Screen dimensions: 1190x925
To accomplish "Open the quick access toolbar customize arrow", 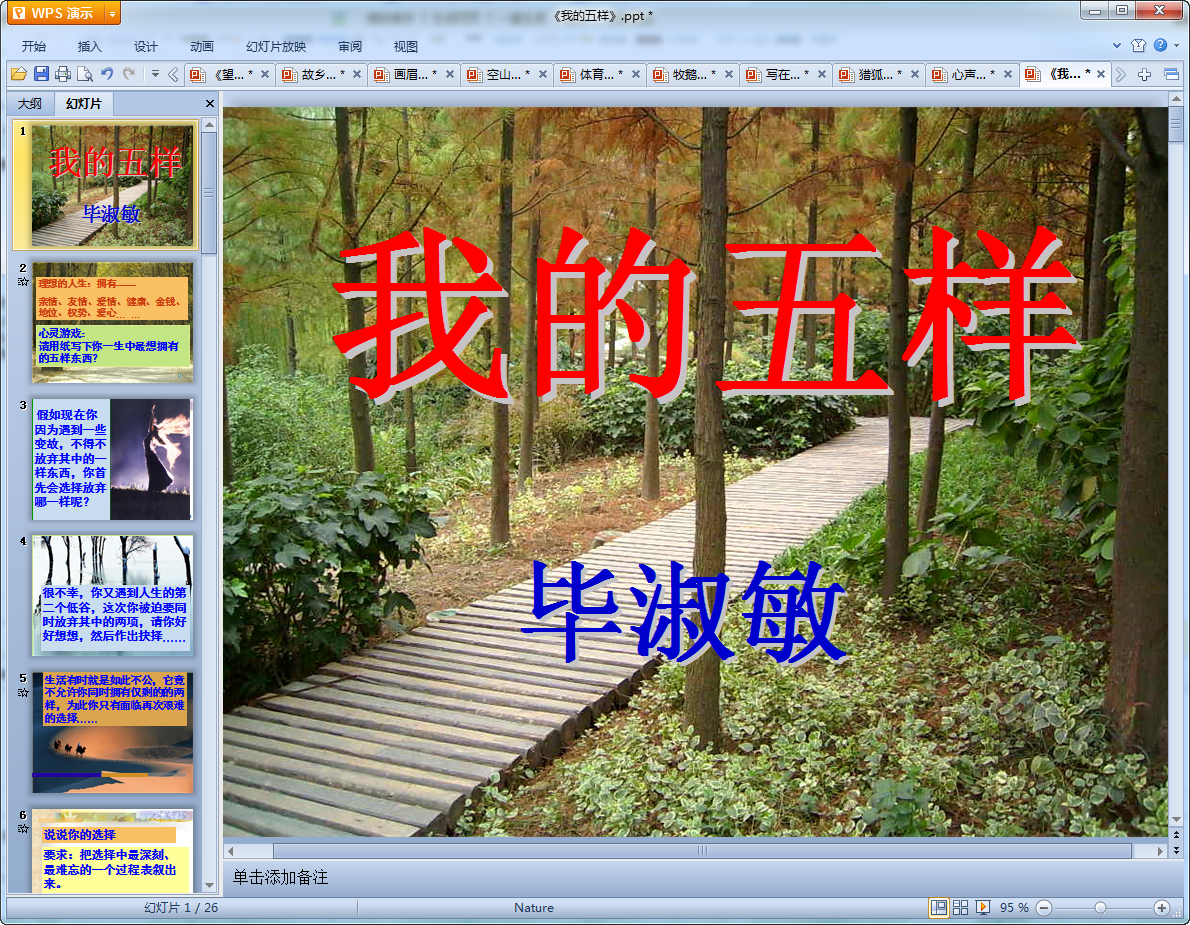I will pyautogui.click(x=155, y=74).
